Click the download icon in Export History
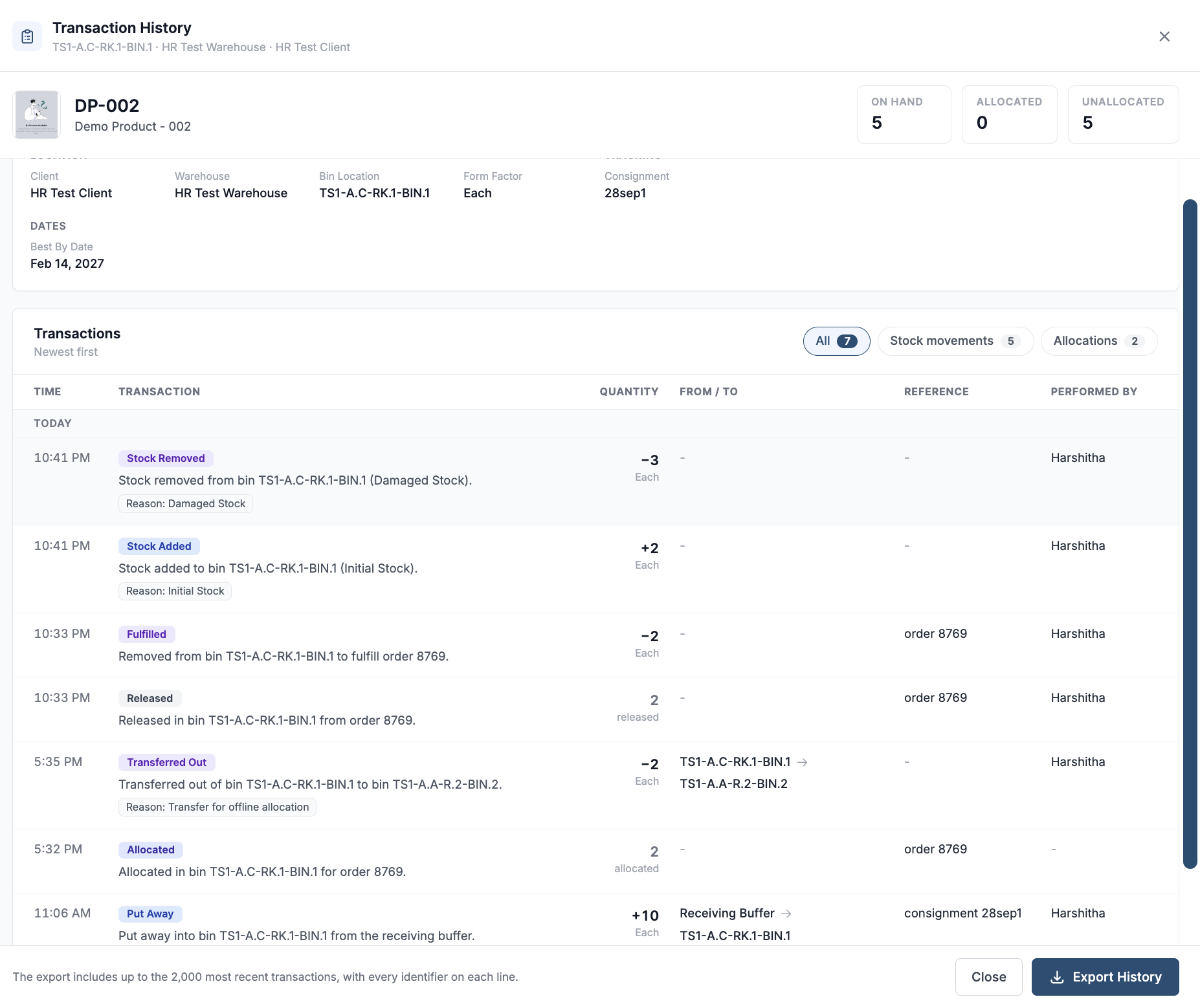Image resolution: width=1200 pixels, height=1008 pixels. (x=1057, y=977)
